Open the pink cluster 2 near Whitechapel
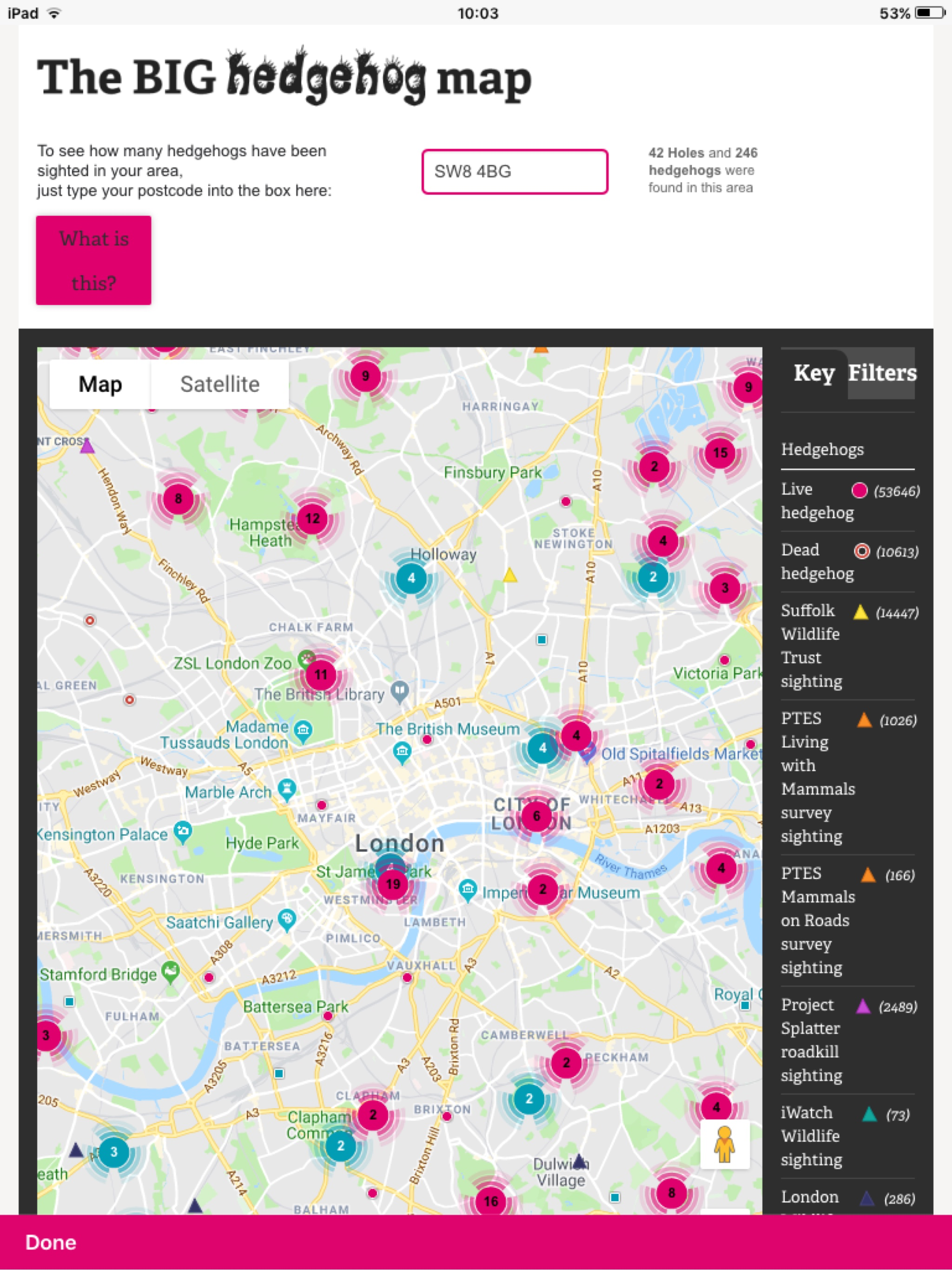Viewport: 952px width, 1270px height. [x=659, y=784]
